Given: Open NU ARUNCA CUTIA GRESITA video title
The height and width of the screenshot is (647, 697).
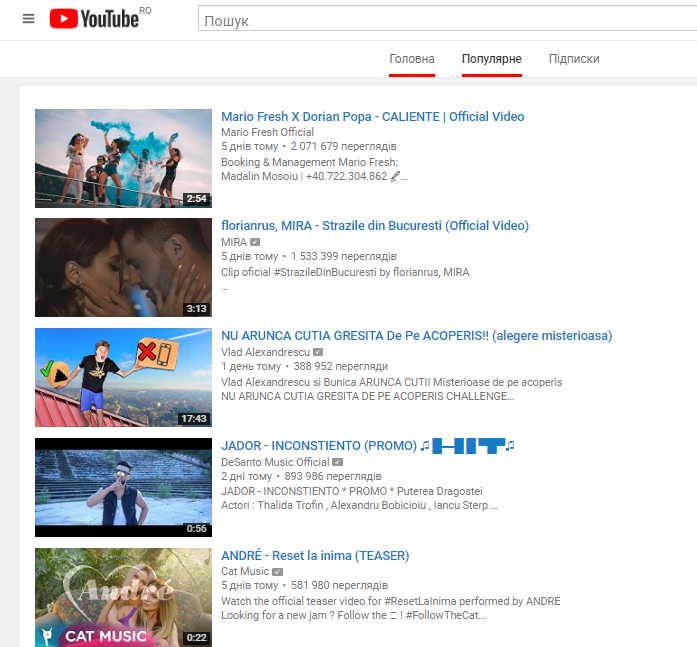Looking at the screenshot, I should click(x=417, y=335).
